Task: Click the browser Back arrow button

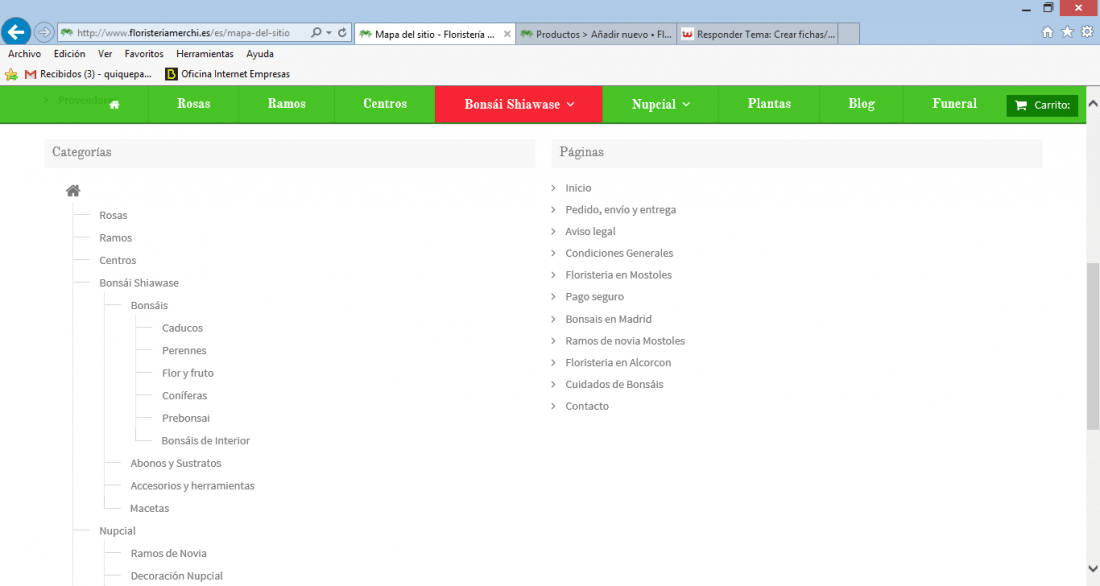Action: (15, 32)
